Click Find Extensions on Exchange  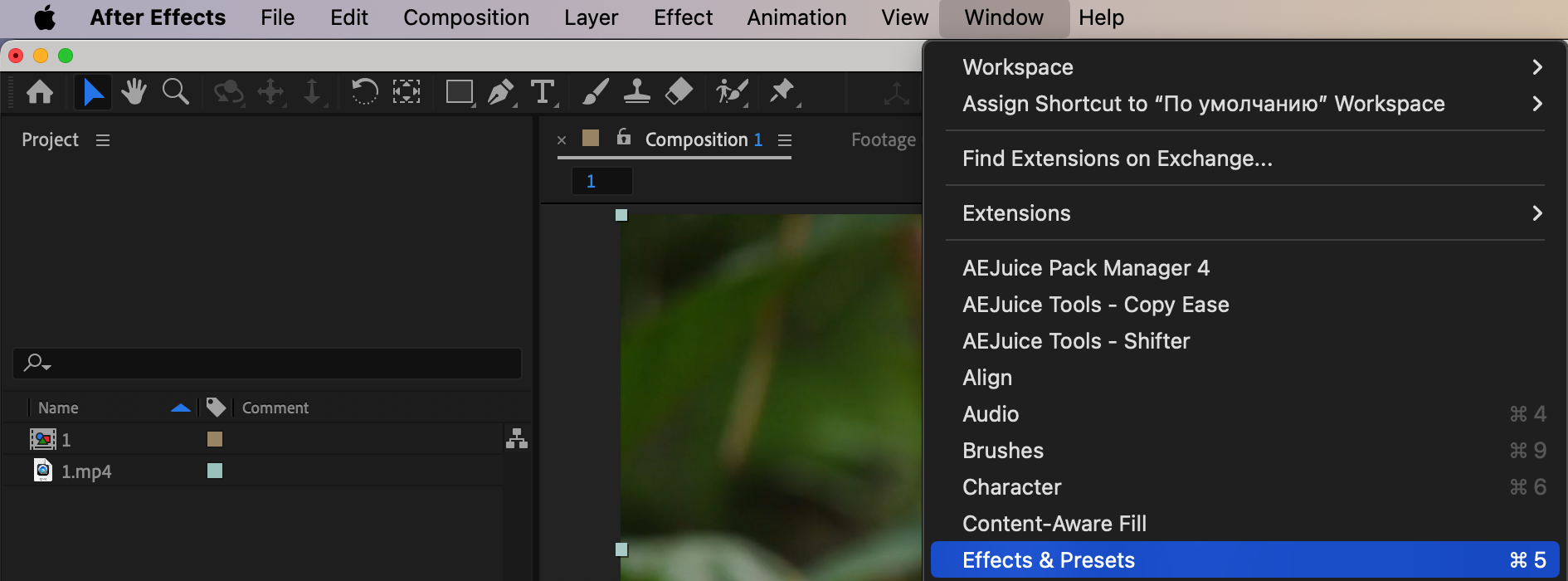1117,159
